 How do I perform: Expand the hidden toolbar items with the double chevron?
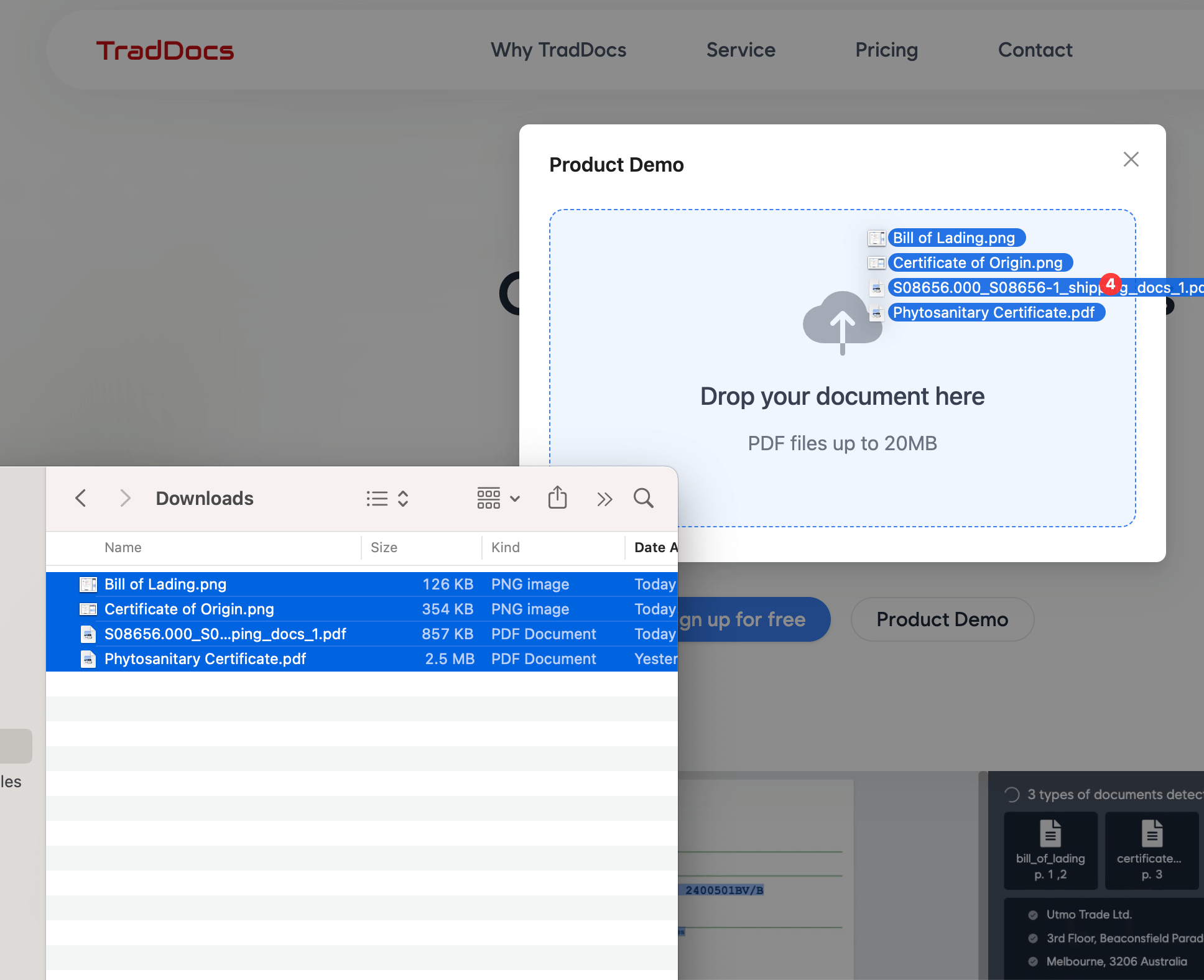coord(604,498)
